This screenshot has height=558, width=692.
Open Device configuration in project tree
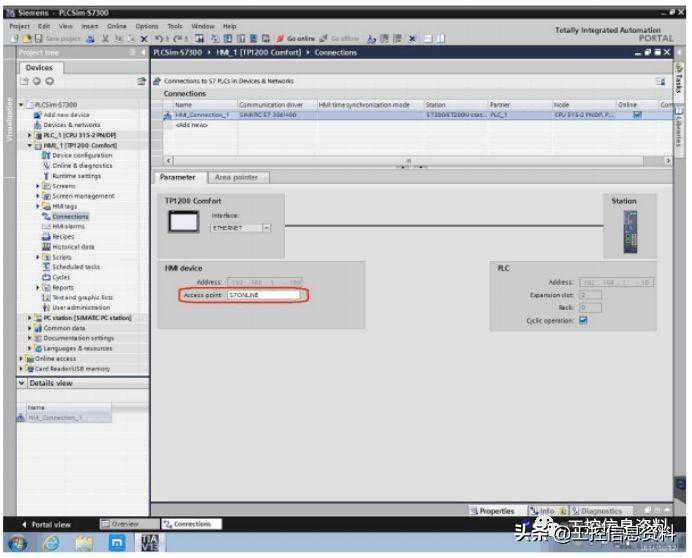[81, 155]
